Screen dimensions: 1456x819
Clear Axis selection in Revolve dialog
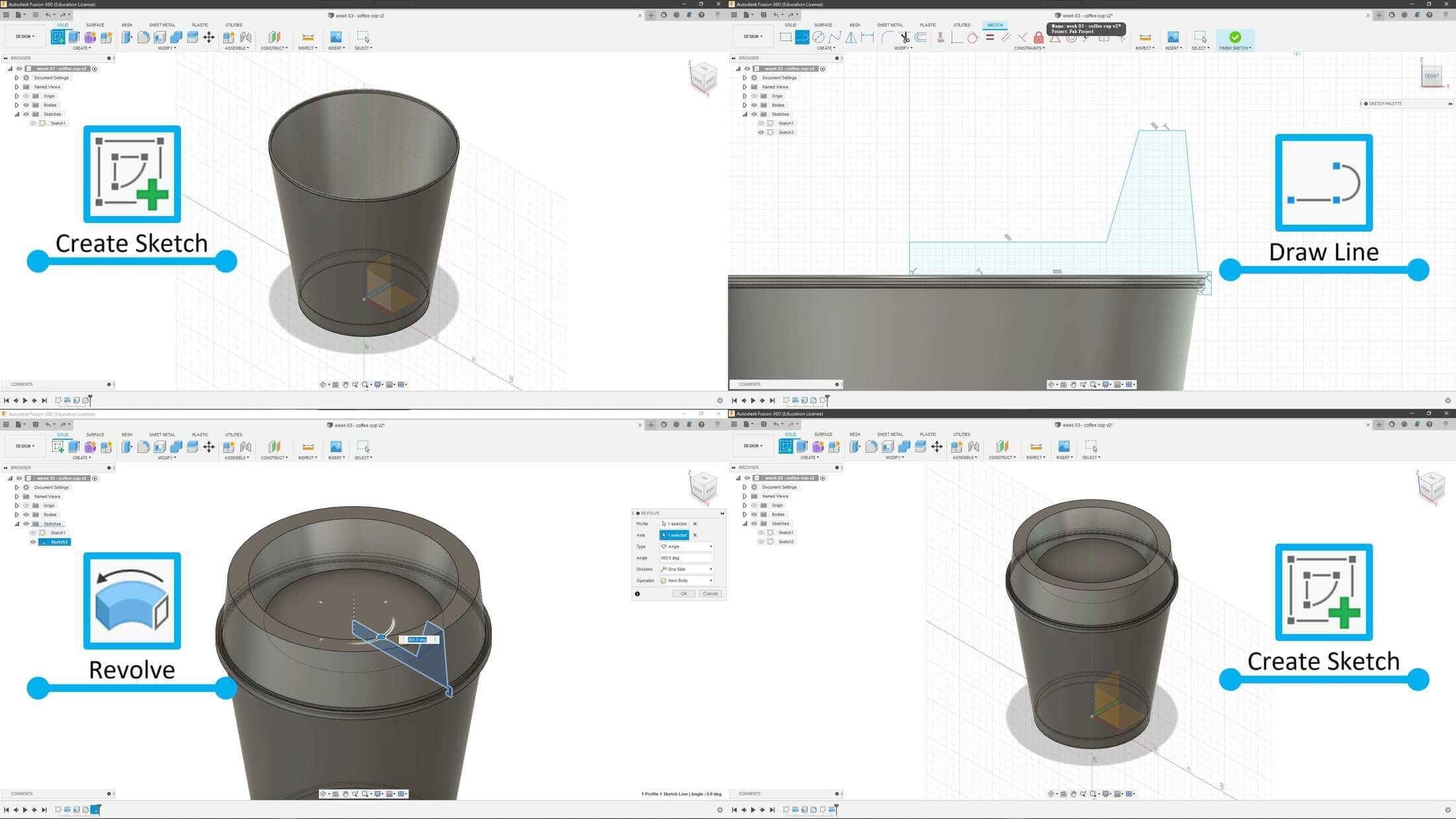[695, 535]
